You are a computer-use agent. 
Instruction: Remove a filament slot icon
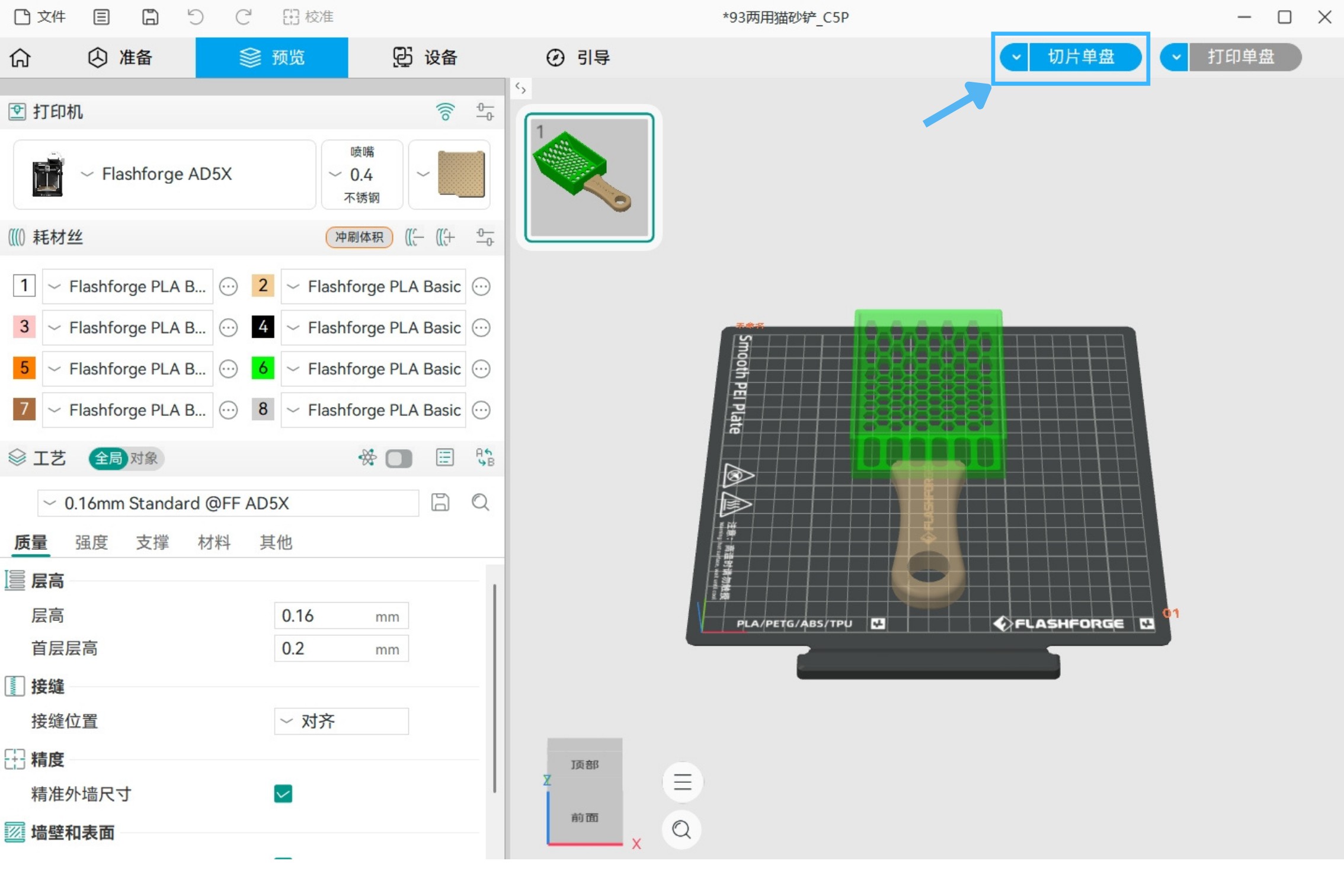(x=414, y=237)
